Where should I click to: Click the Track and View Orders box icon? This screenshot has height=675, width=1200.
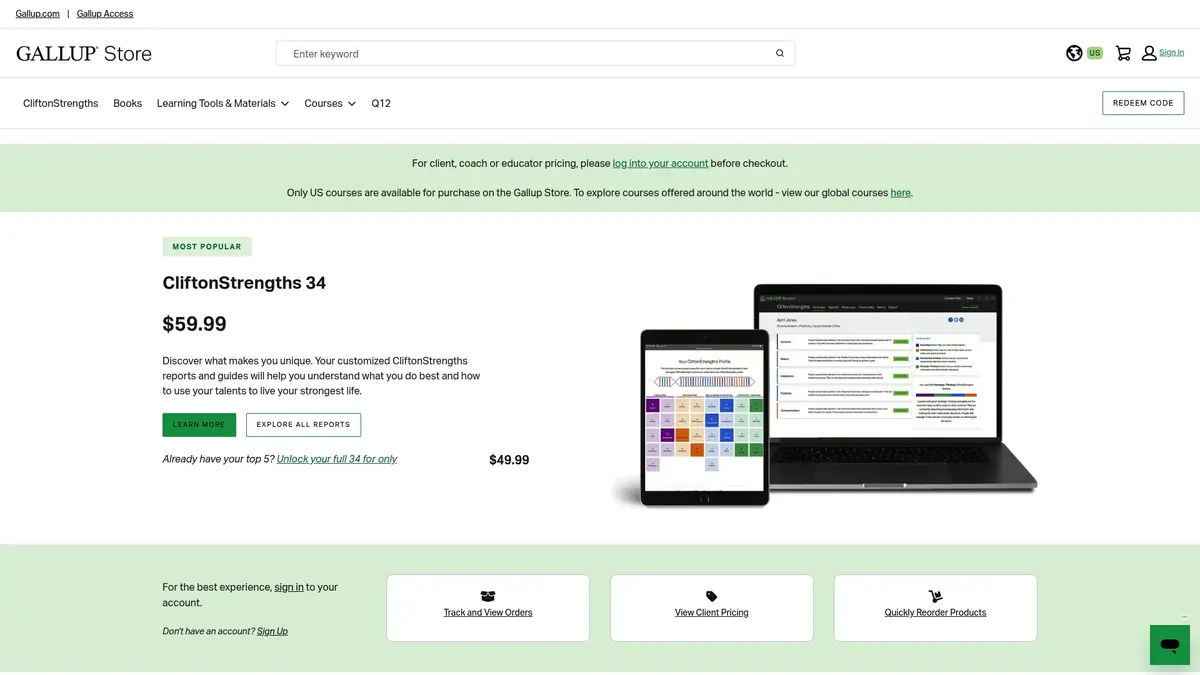click(x=488, y=596)
